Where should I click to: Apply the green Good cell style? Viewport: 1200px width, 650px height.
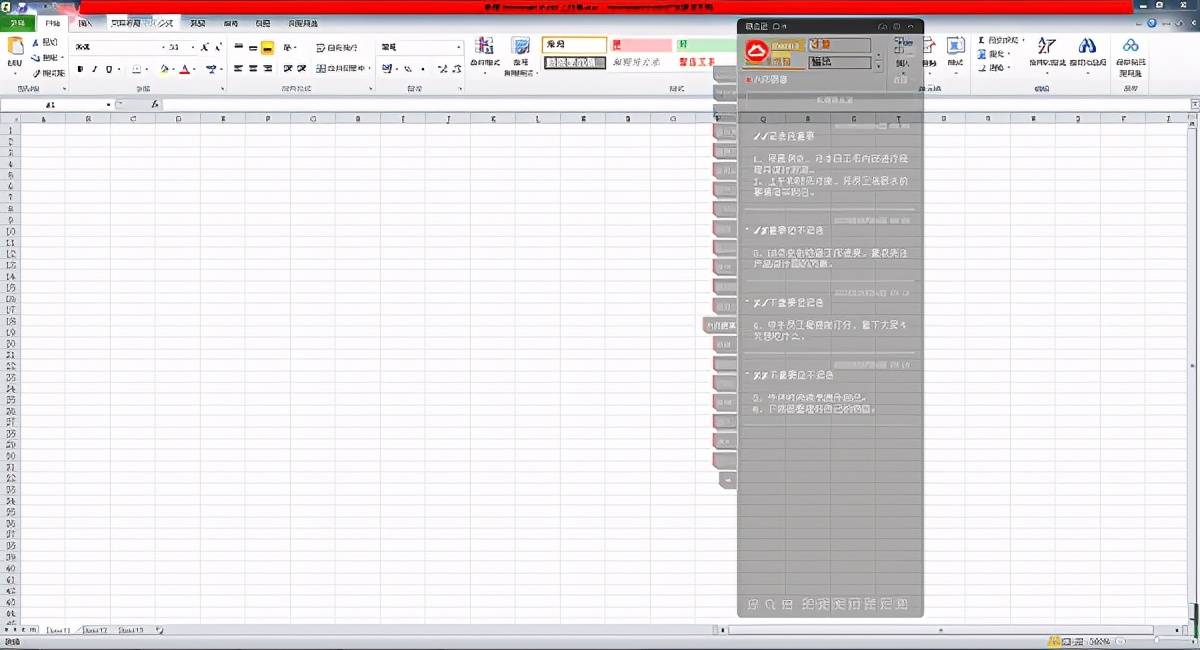point(705,45)
